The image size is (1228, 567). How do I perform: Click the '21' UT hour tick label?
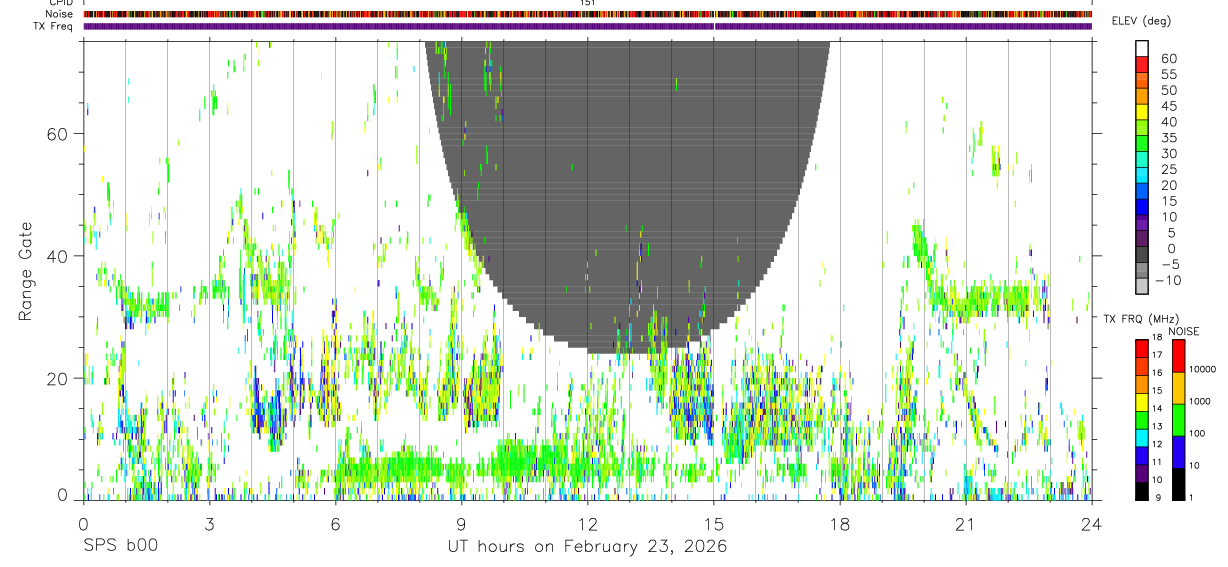pos(965,523)
